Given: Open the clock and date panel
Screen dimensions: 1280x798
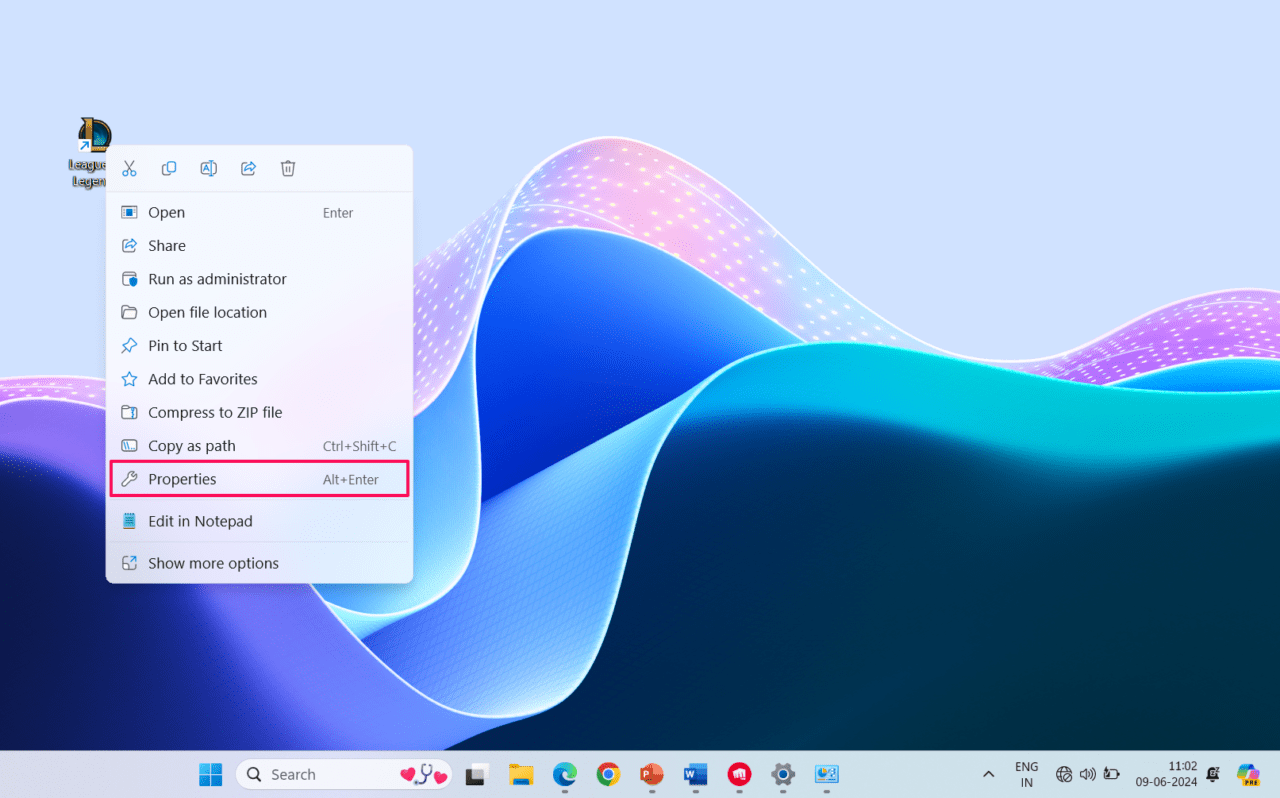Looking at the screenshot, I should pos(1166,774).
